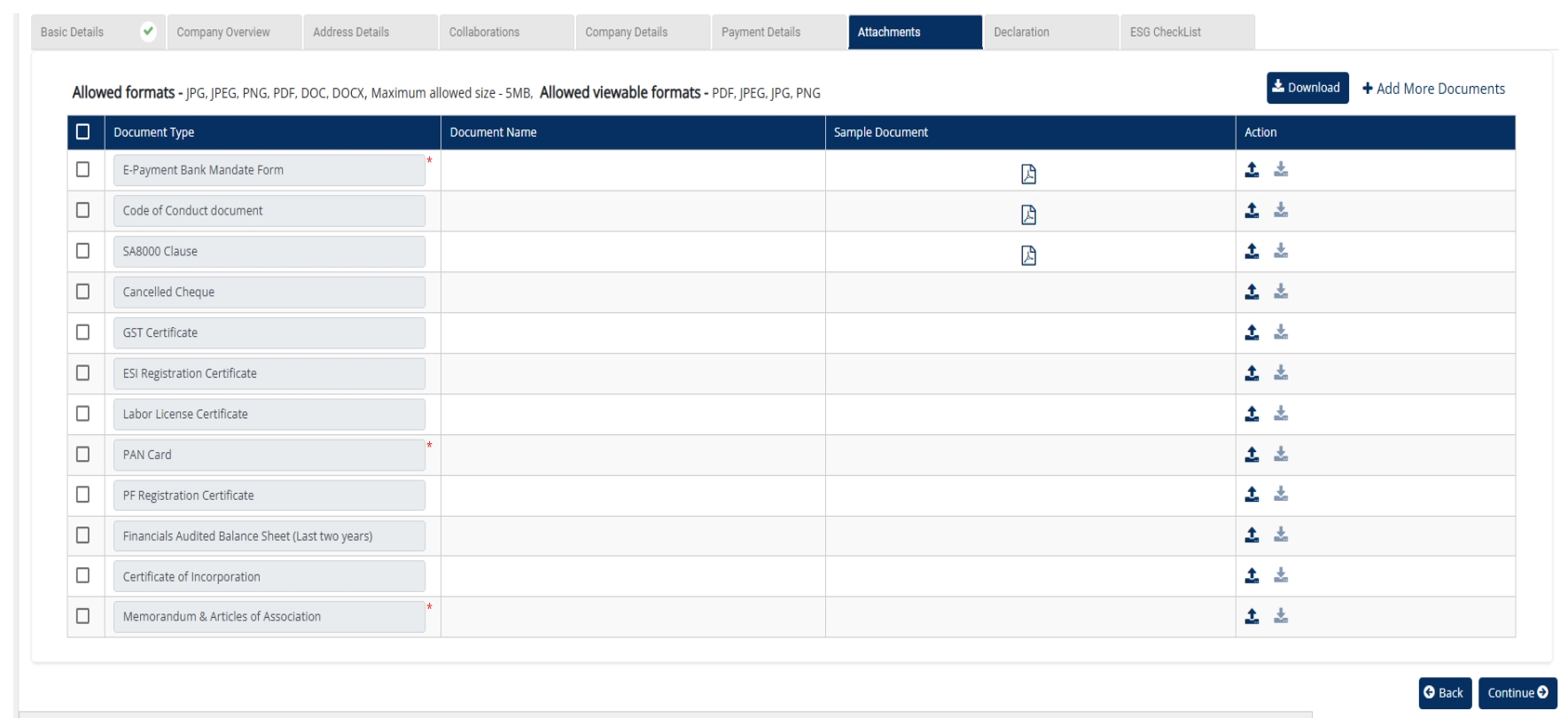Check the Certificate of Incorporation checkbox

click(x=83, y=575)
